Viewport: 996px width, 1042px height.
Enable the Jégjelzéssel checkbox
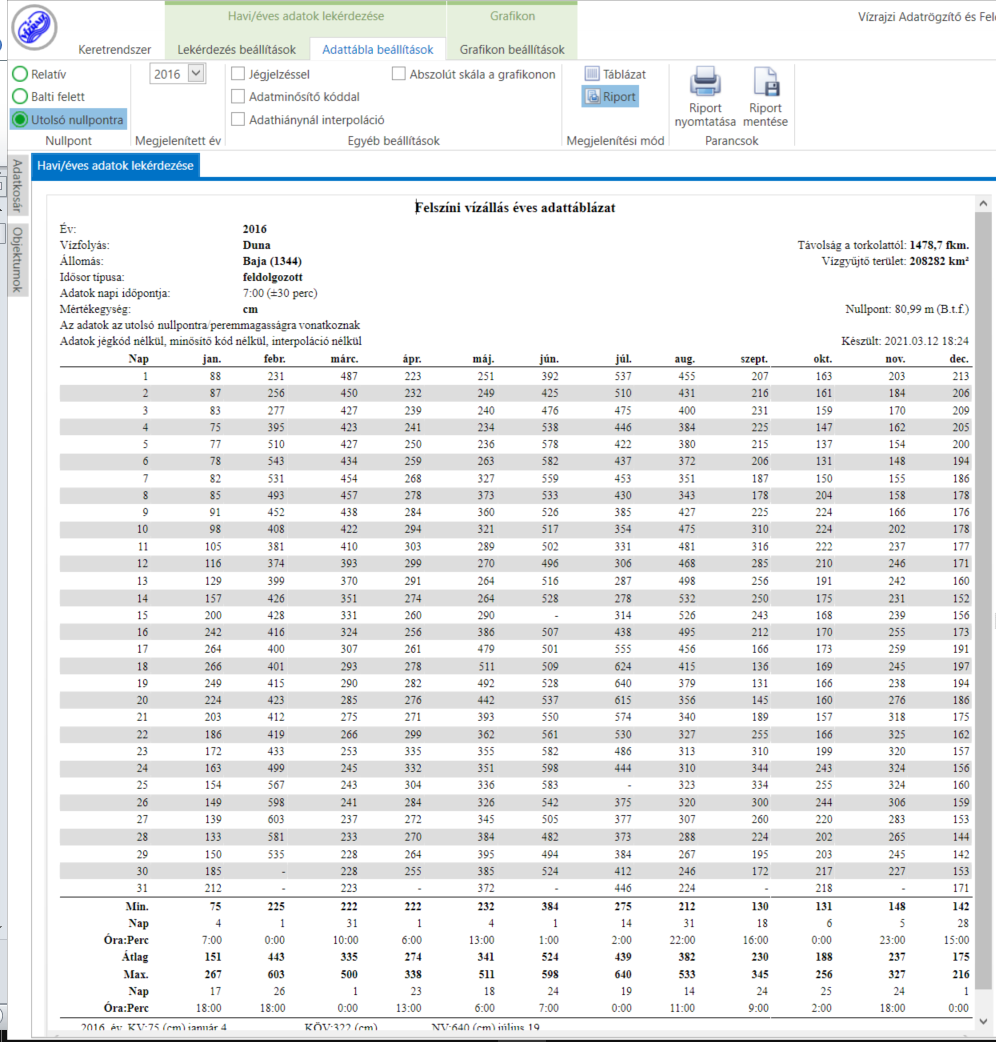238,74
